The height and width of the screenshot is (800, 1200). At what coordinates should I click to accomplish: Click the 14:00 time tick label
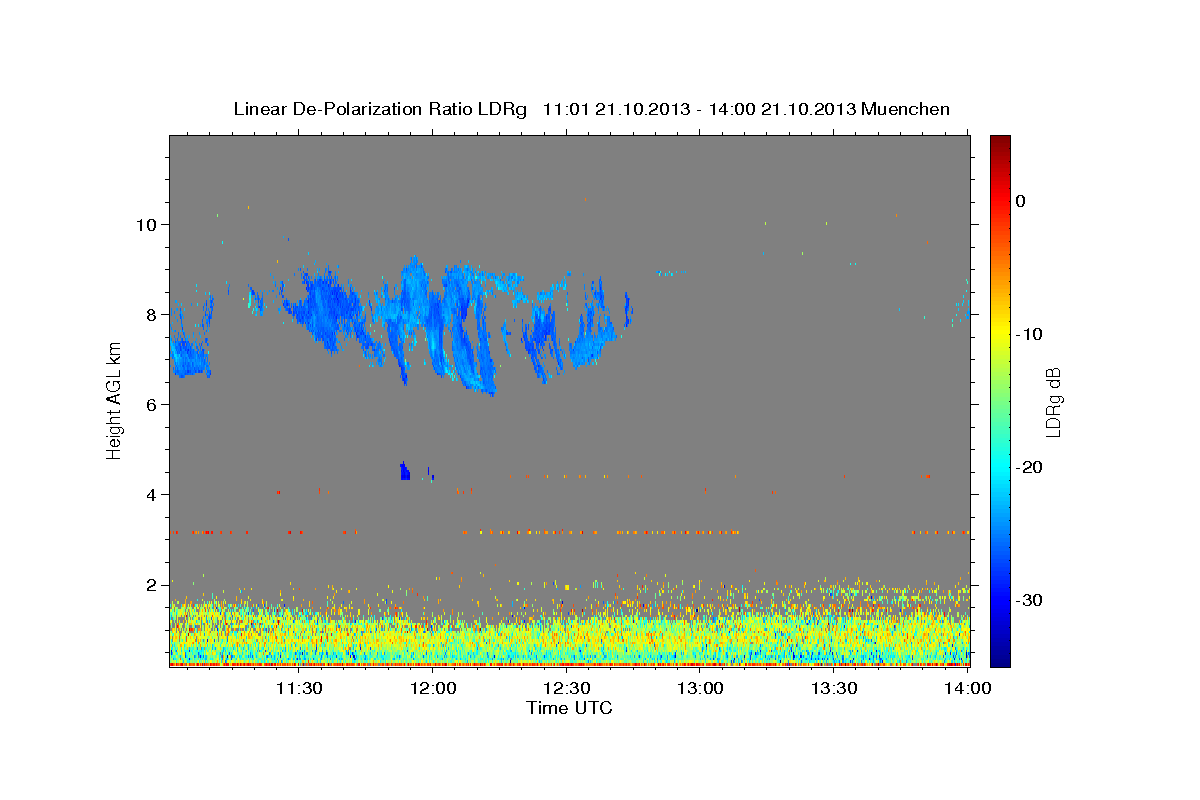tap(969, 688)
